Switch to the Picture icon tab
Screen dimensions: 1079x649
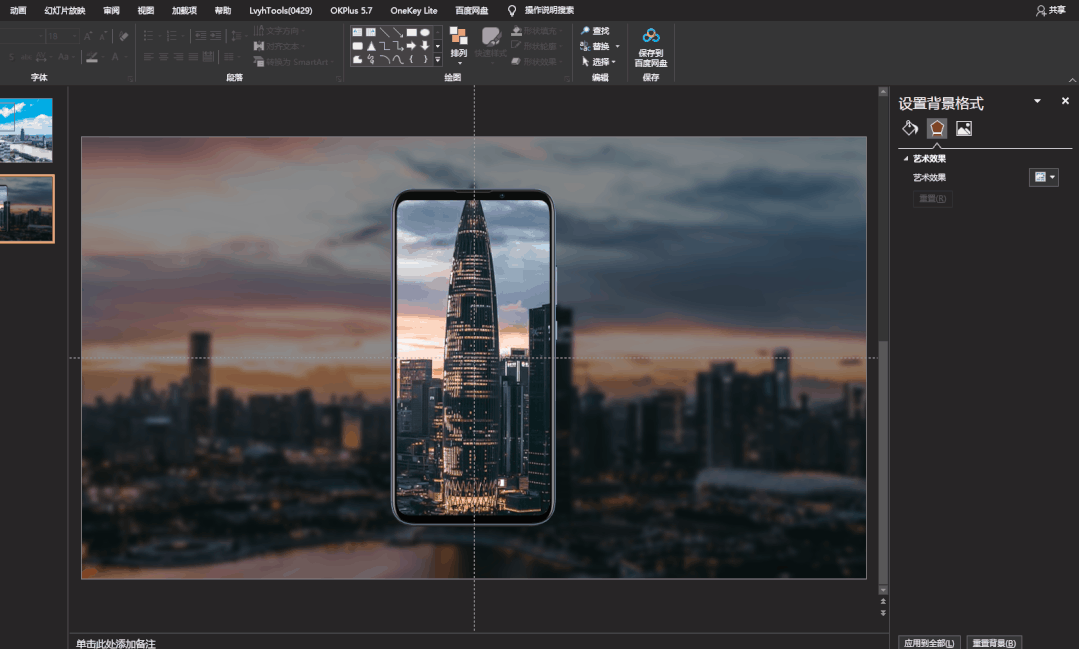964,128
